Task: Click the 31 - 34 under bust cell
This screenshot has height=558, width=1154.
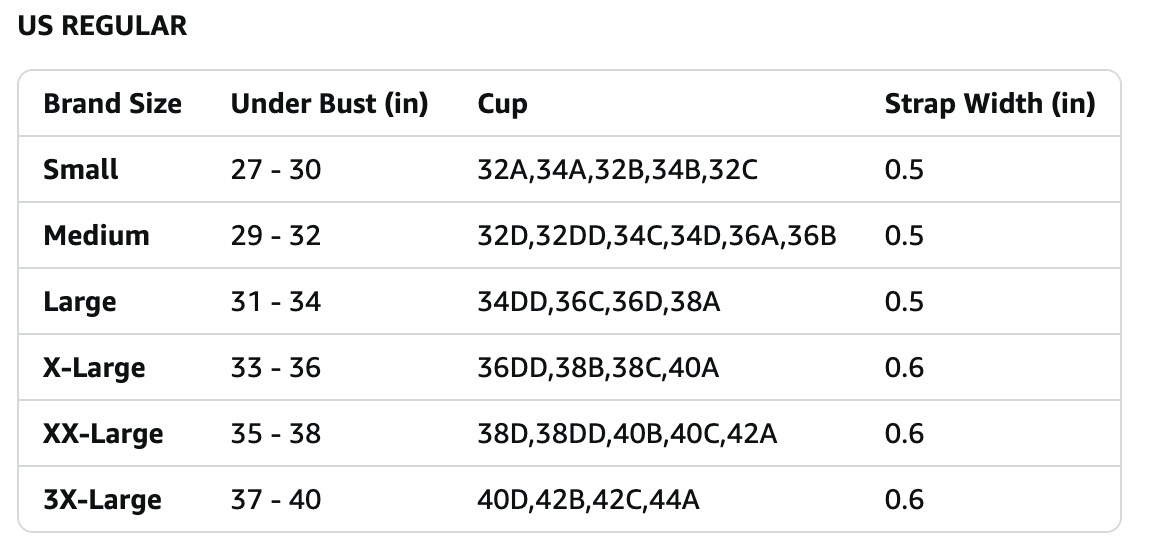Action: click(275, 302)
